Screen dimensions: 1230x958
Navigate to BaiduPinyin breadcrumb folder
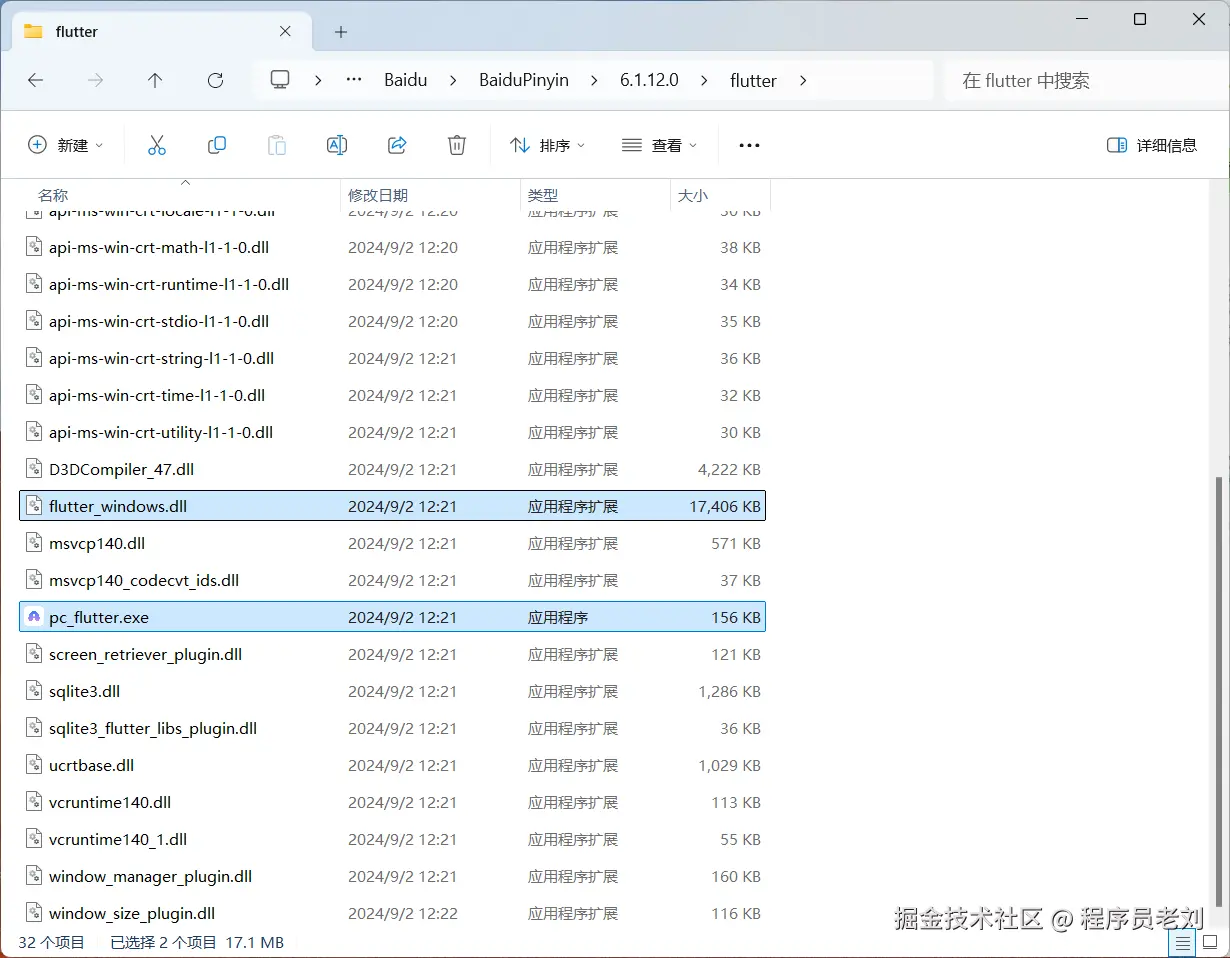coord(524,80)
